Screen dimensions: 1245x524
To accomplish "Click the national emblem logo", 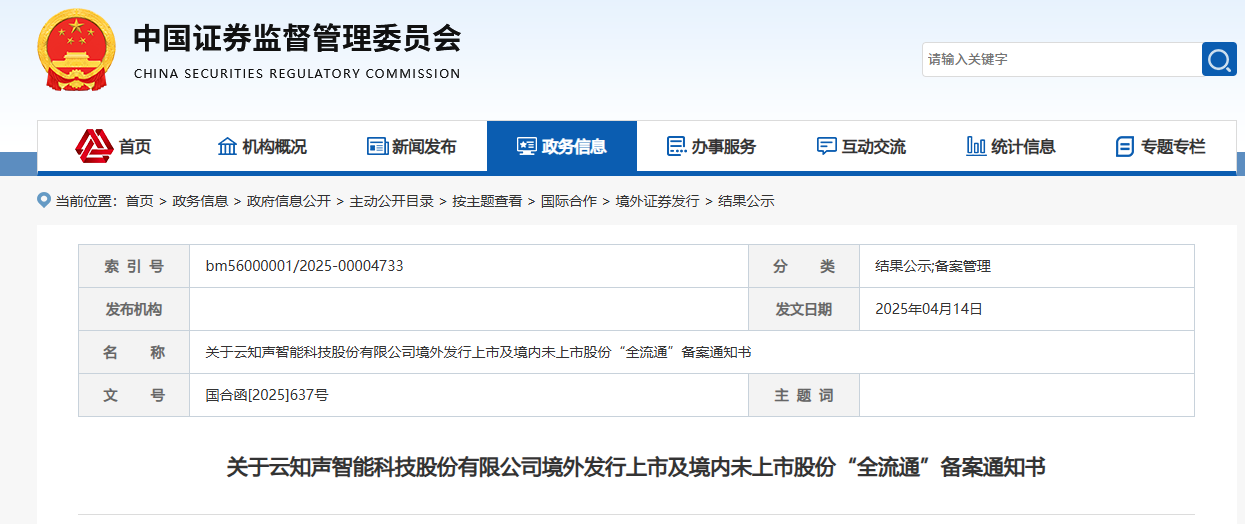I will click(76, 50).
